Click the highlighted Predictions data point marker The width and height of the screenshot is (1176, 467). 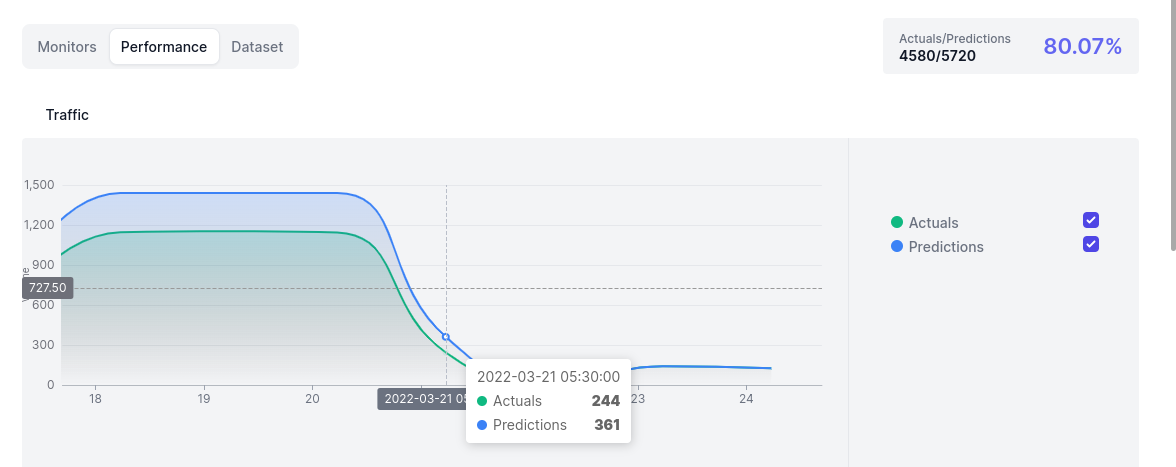coord(446,337)
